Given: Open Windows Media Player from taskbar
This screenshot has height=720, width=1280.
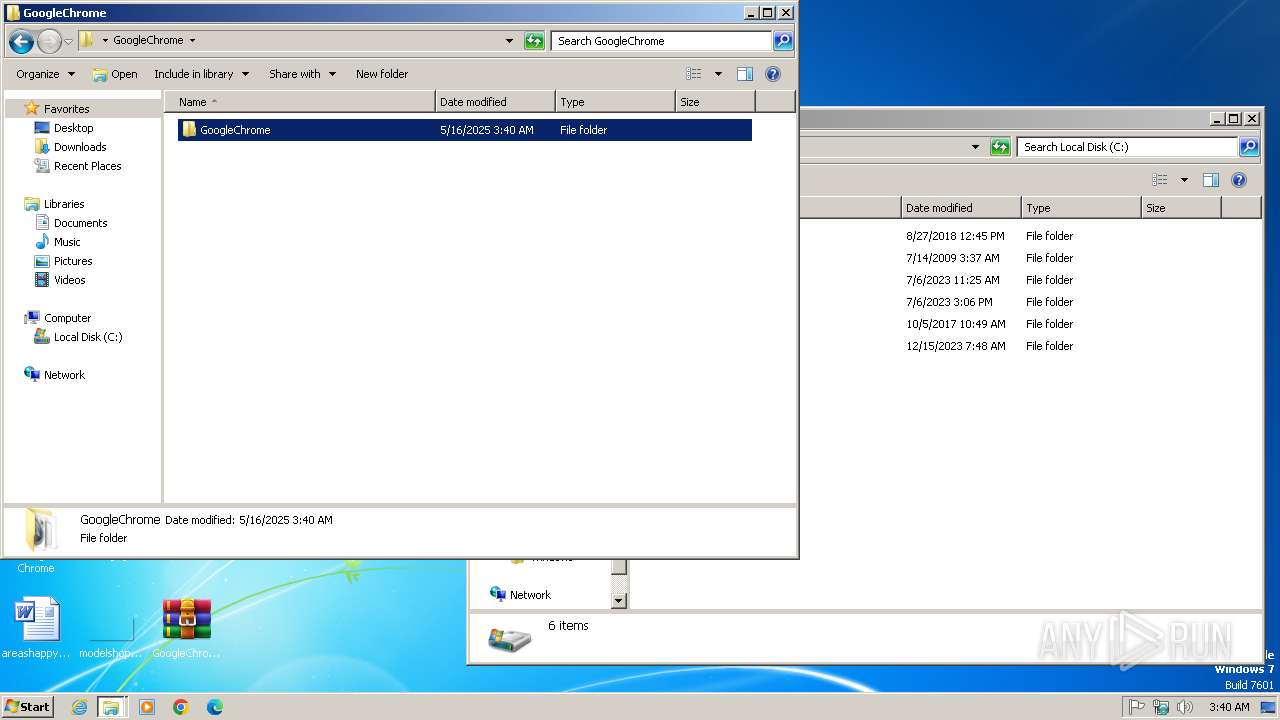Looking at the screenshot, I should pos(147,707).
